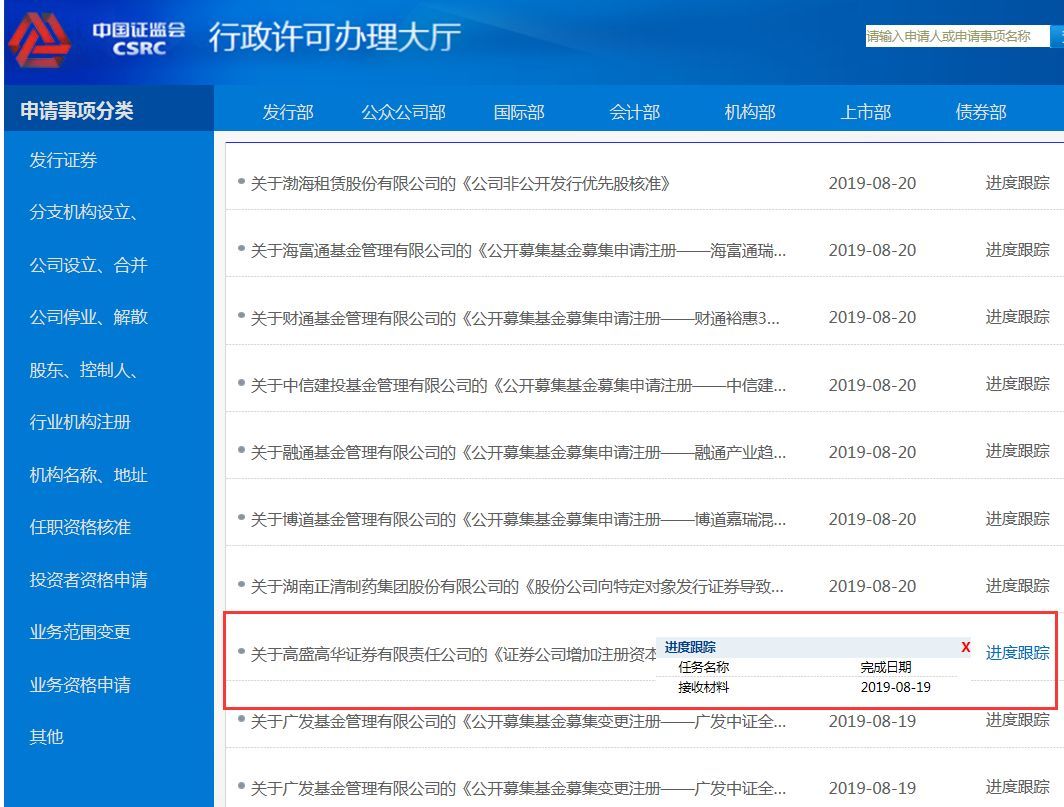The height and width of the screenshot is (807, 1064).
Task: Close the 进度跟踪 popup with red X
Action: pos(966,648)
